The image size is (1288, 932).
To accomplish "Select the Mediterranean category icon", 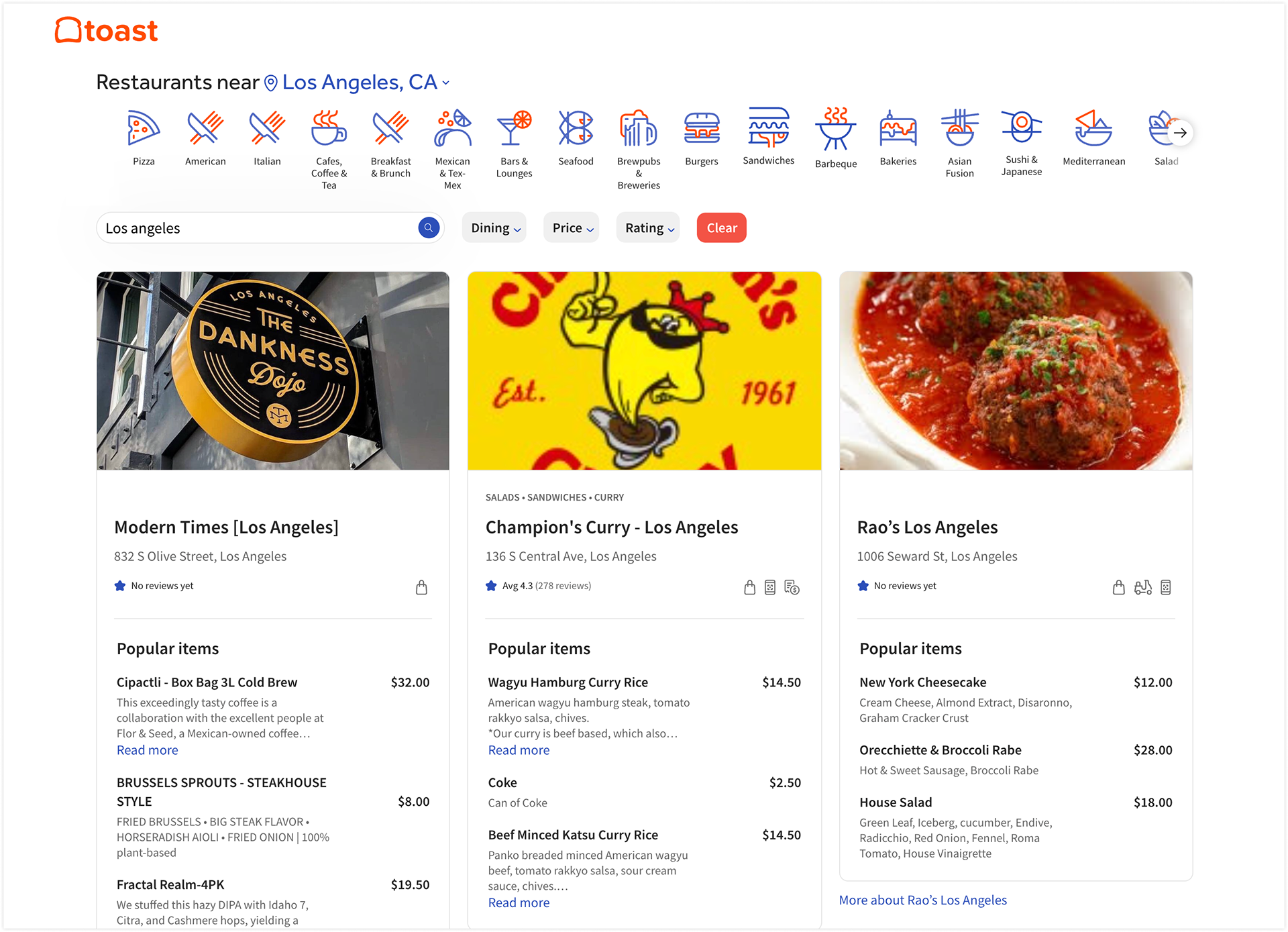I will click(1094, 128).
